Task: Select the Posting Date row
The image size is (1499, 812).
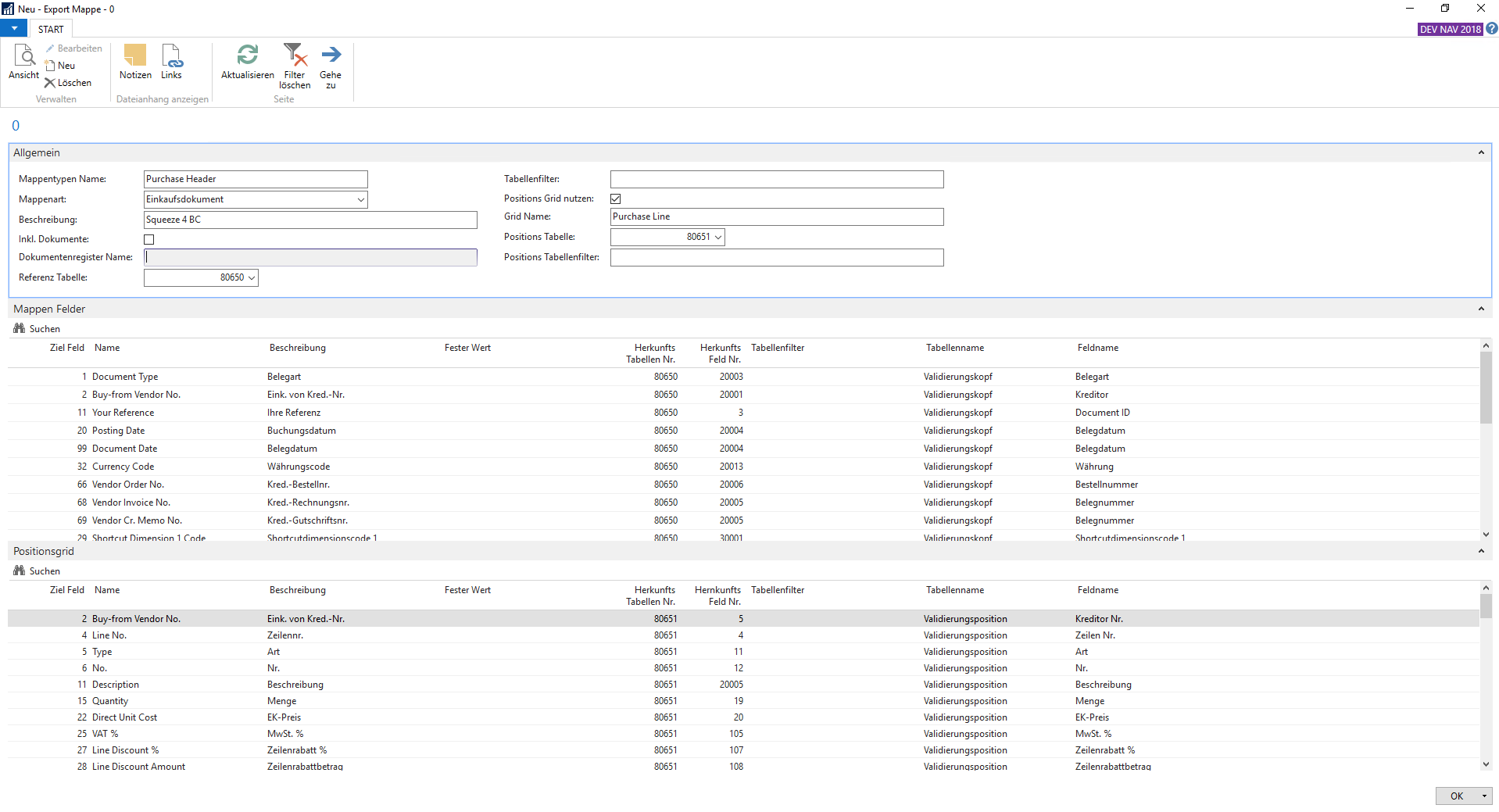Action: coord(743,431)
